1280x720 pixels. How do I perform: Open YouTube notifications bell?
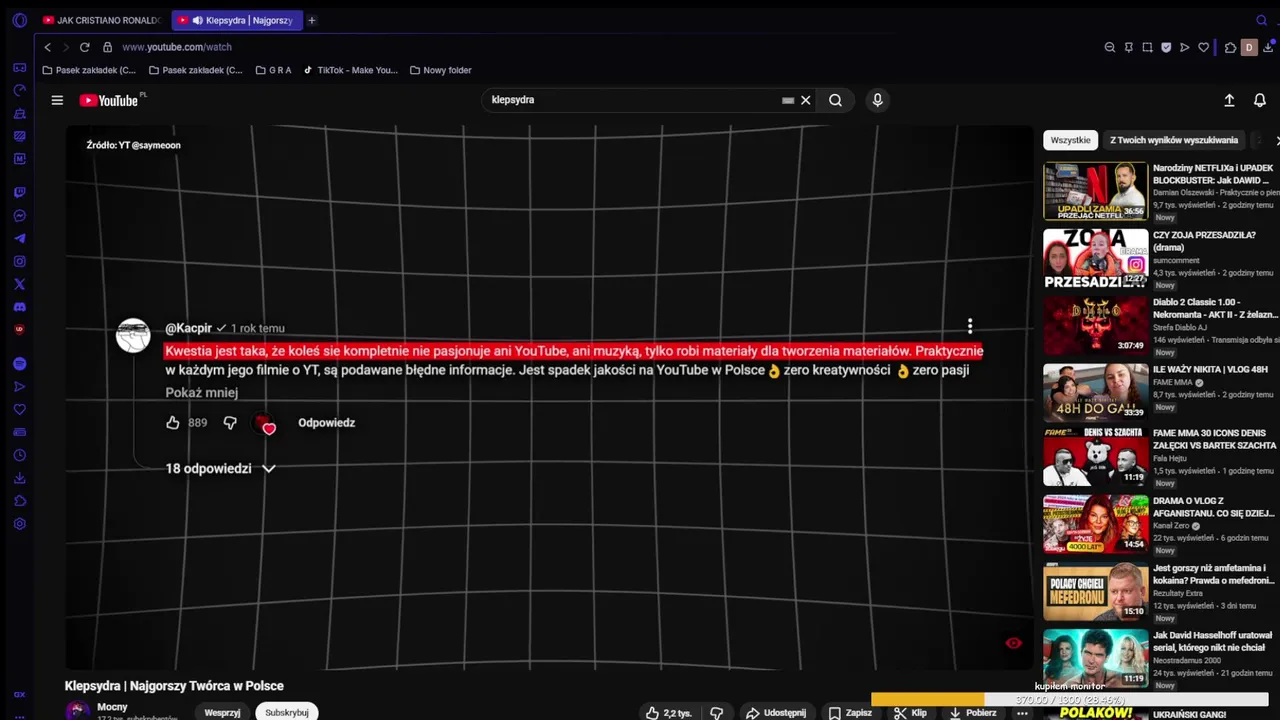pos(1260,100)
